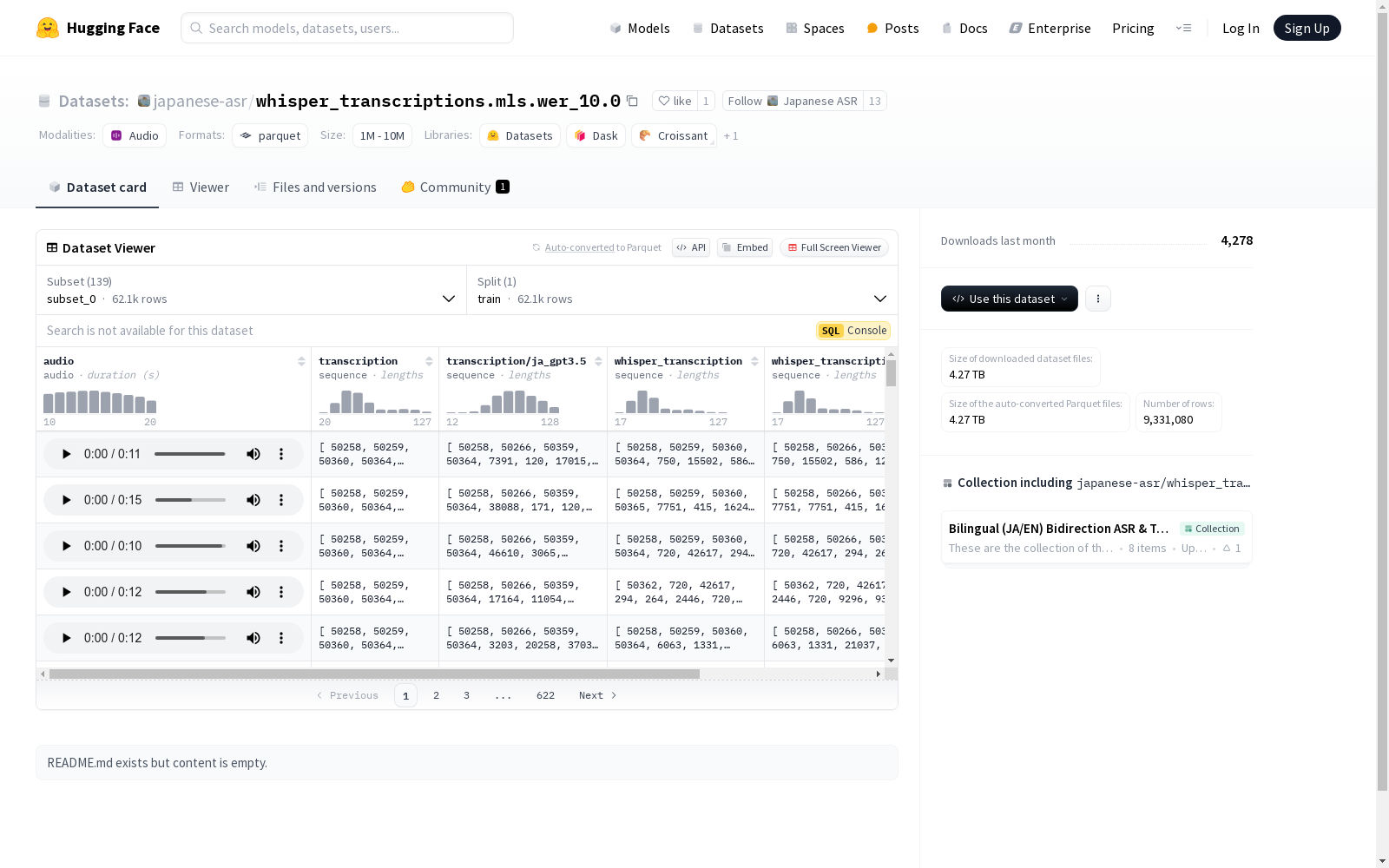The width and height of the screenshot is (1389, 868).
Task: Open Docs in the top navigation
Action: 964,29
